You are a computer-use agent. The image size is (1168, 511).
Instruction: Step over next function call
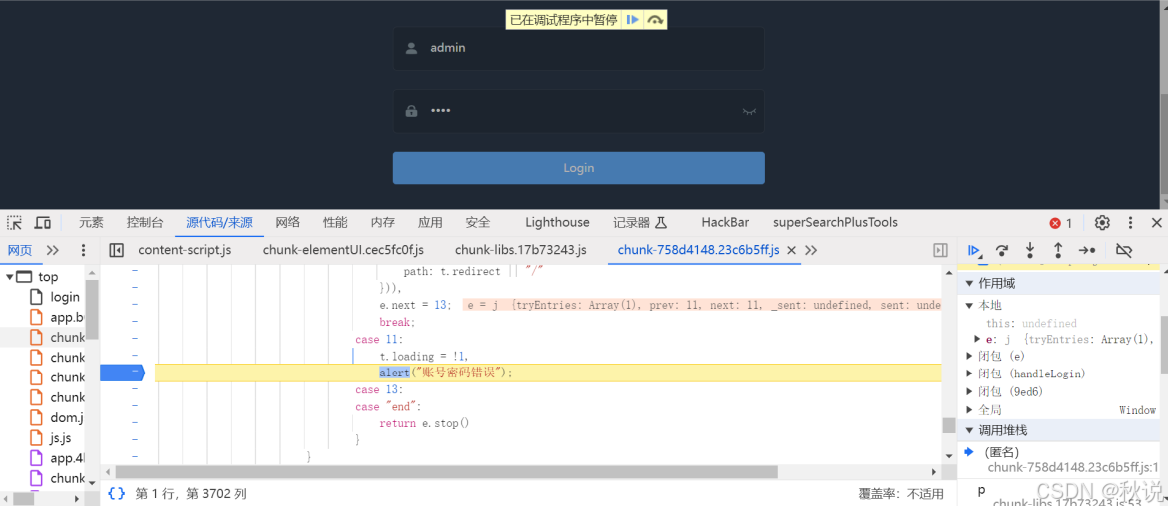(x=1002, y=250)
